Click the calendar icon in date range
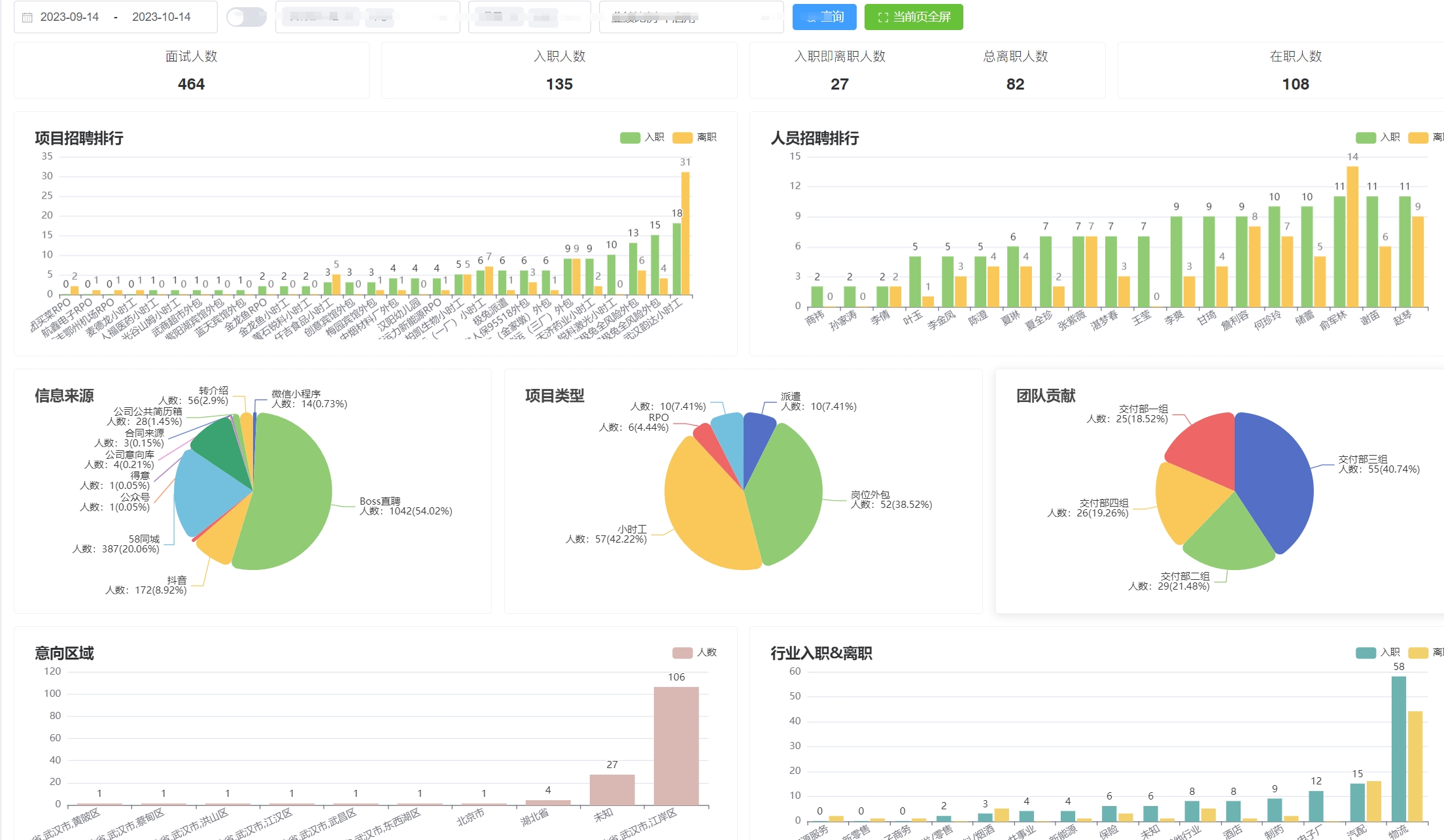The image size is (1444, 840). click(27, 18)
